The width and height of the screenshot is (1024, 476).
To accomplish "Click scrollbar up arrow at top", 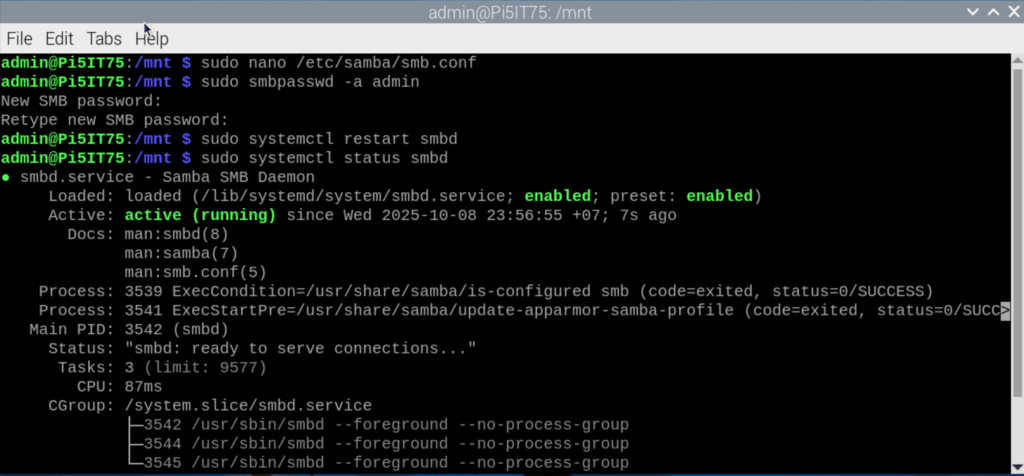I will pos(1017,60).
